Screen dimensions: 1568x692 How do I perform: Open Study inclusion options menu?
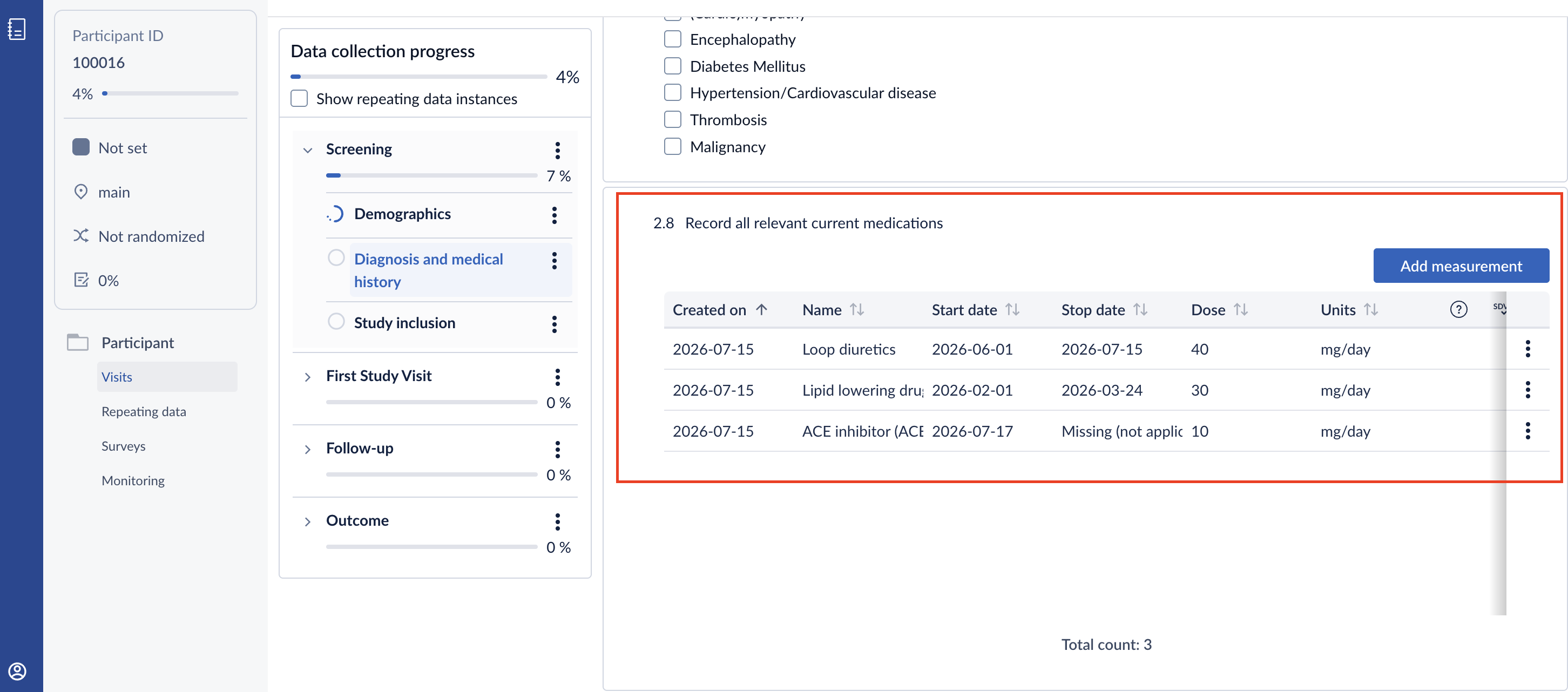pos(554,324)
